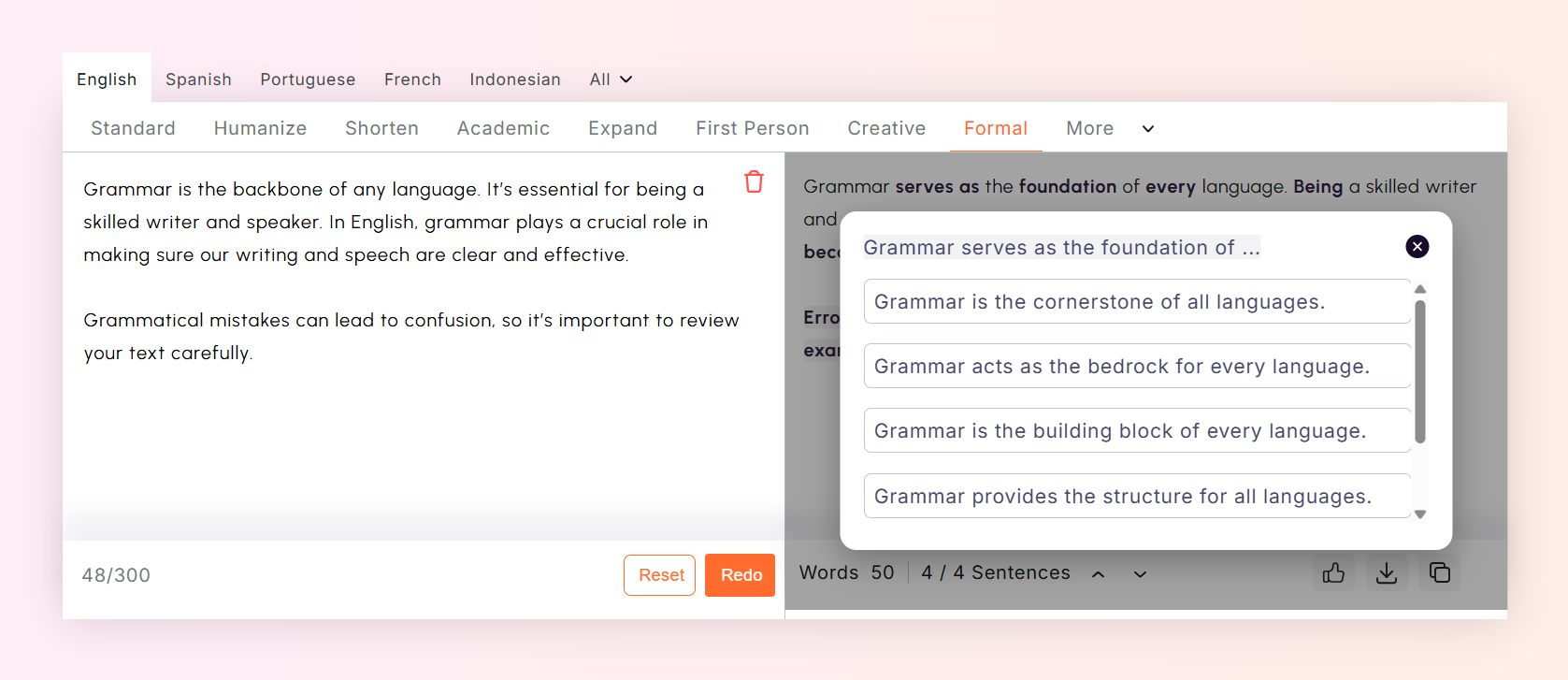This screenshot has width=1568, height=680.
Task: Switch to the English language tab
Action: (107, 80)
